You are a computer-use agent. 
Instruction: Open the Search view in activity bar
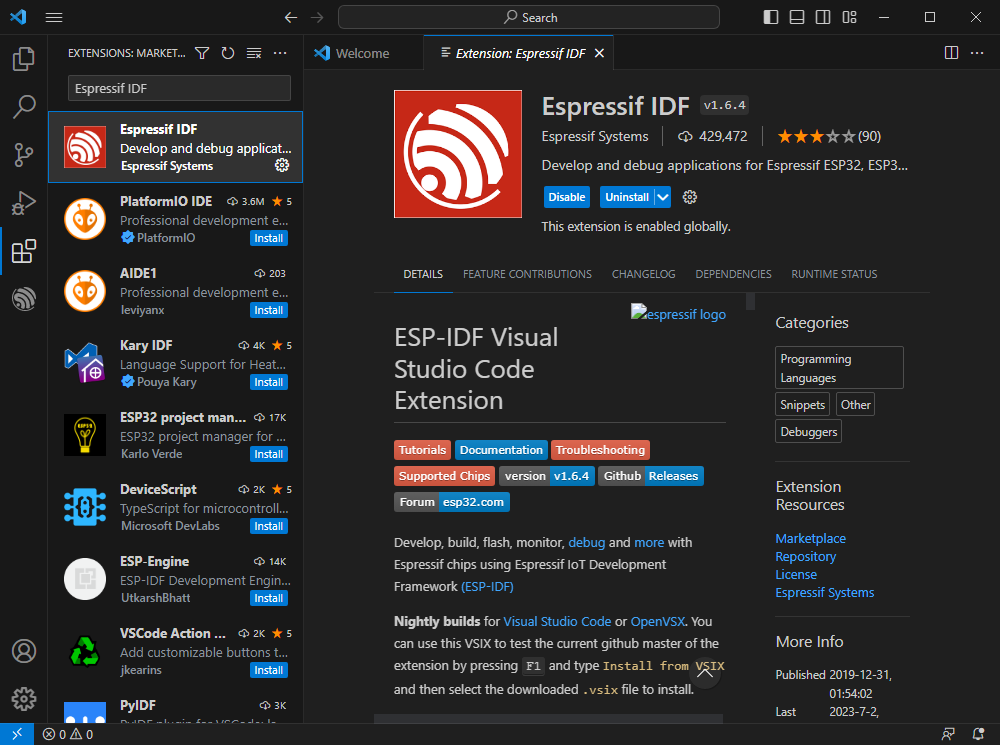pos(24,107)
